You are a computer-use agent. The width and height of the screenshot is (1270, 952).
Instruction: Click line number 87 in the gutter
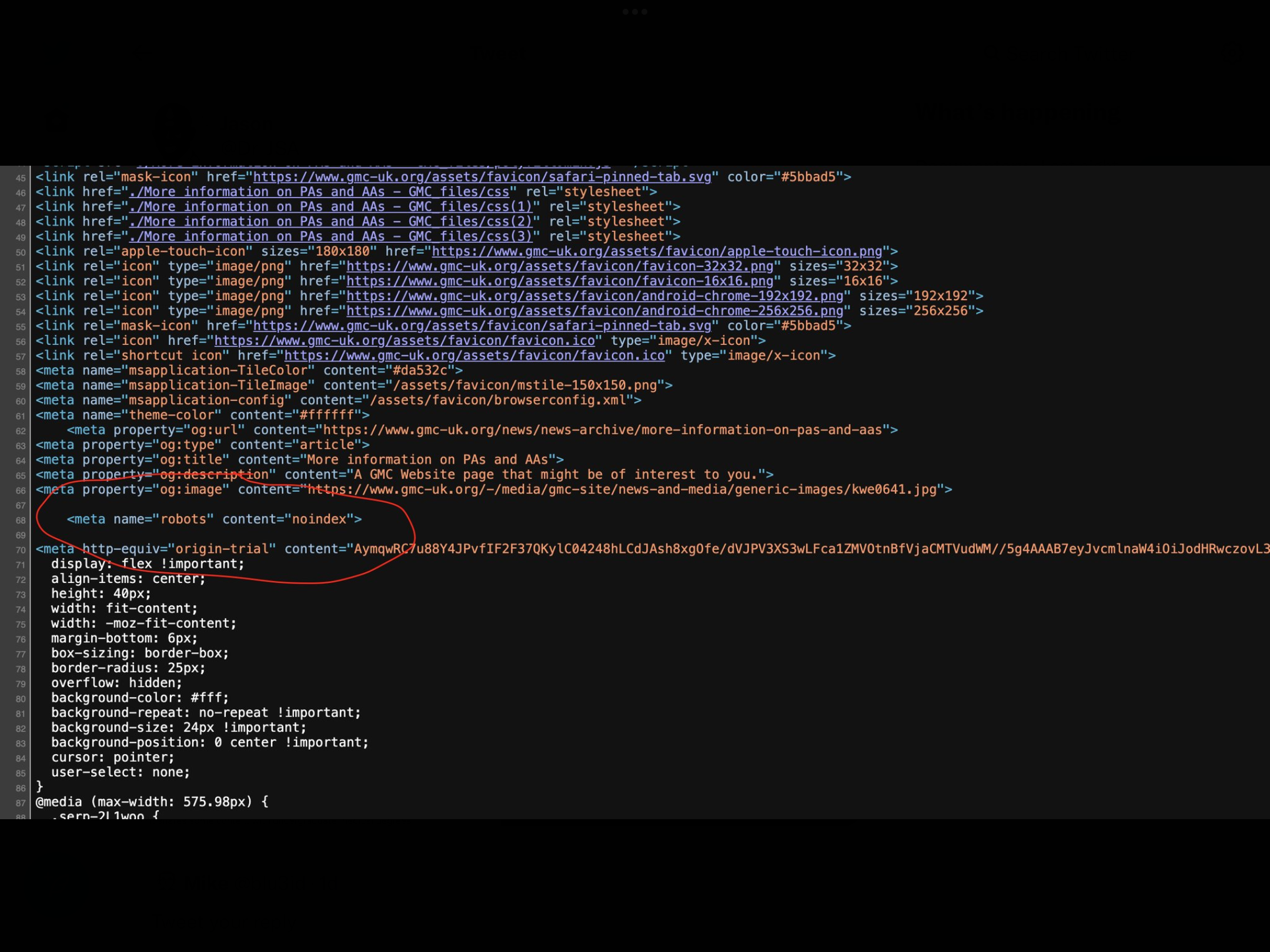21,803
